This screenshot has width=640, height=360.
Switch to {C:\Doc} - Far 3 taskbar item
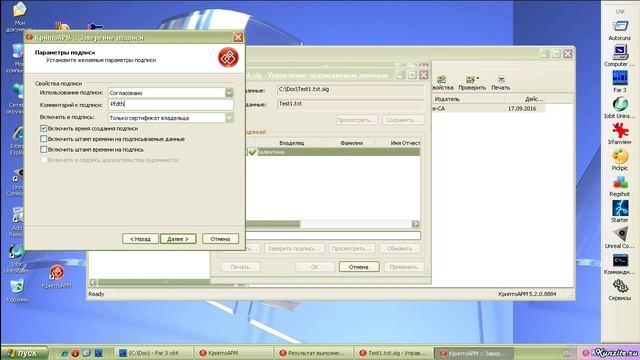(153, 353)
